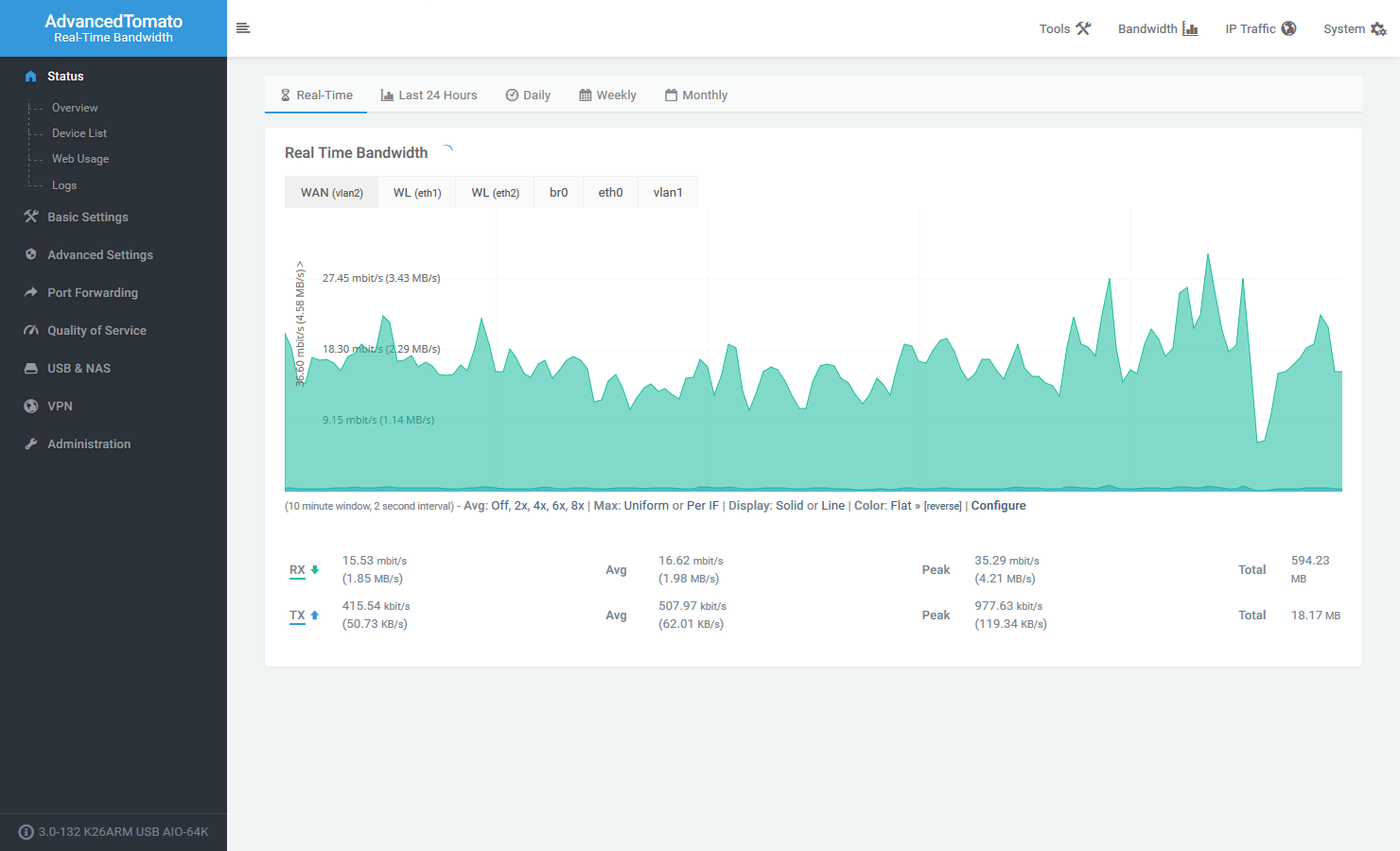Select the WL (eth1) interface tab
Image resolution: width=1400 pixels, height=851 pixels.
coord(417,192)
